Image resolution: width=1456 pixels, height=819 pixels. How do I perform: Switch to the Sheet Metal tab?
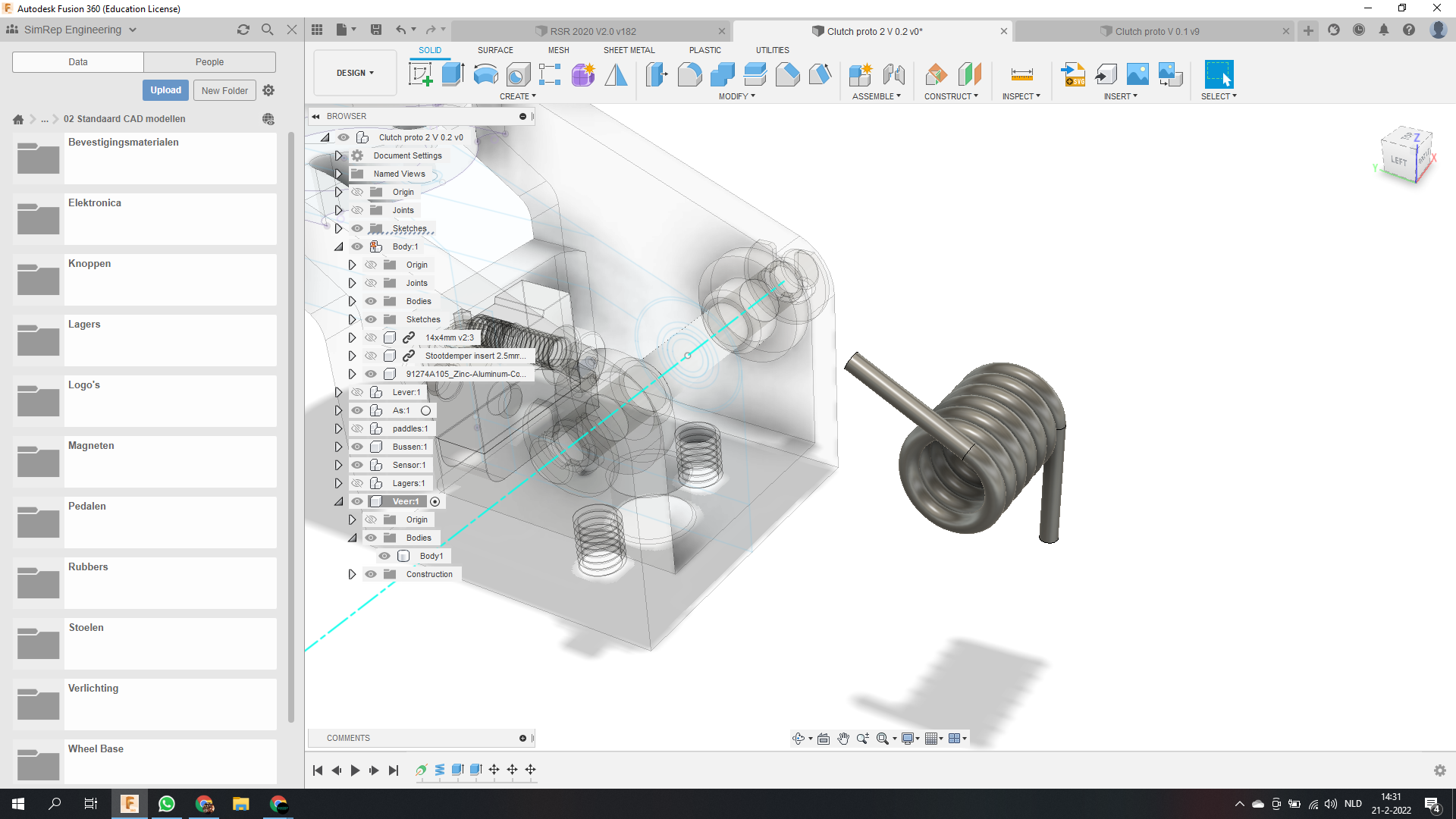(629, 50)
